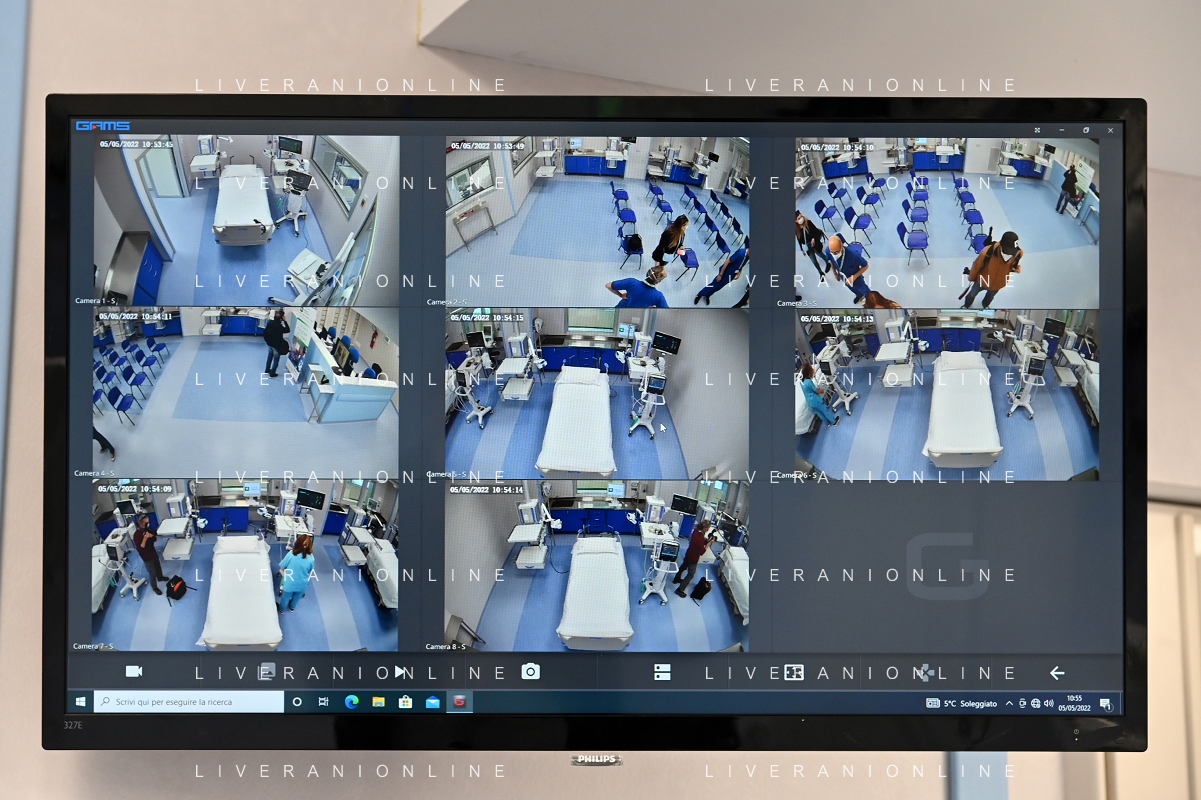1201x800 pixels.
Task: Open File Explorer from the taskbar
Action: point(378,702)
